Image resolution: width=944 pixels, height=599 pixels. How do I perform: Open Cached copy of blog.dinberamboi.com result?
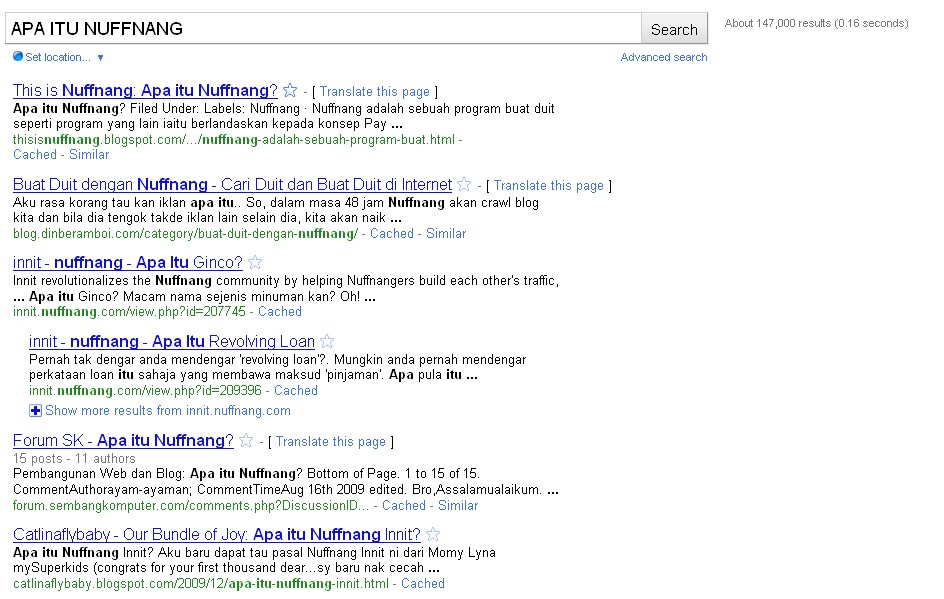click(392, 234)
